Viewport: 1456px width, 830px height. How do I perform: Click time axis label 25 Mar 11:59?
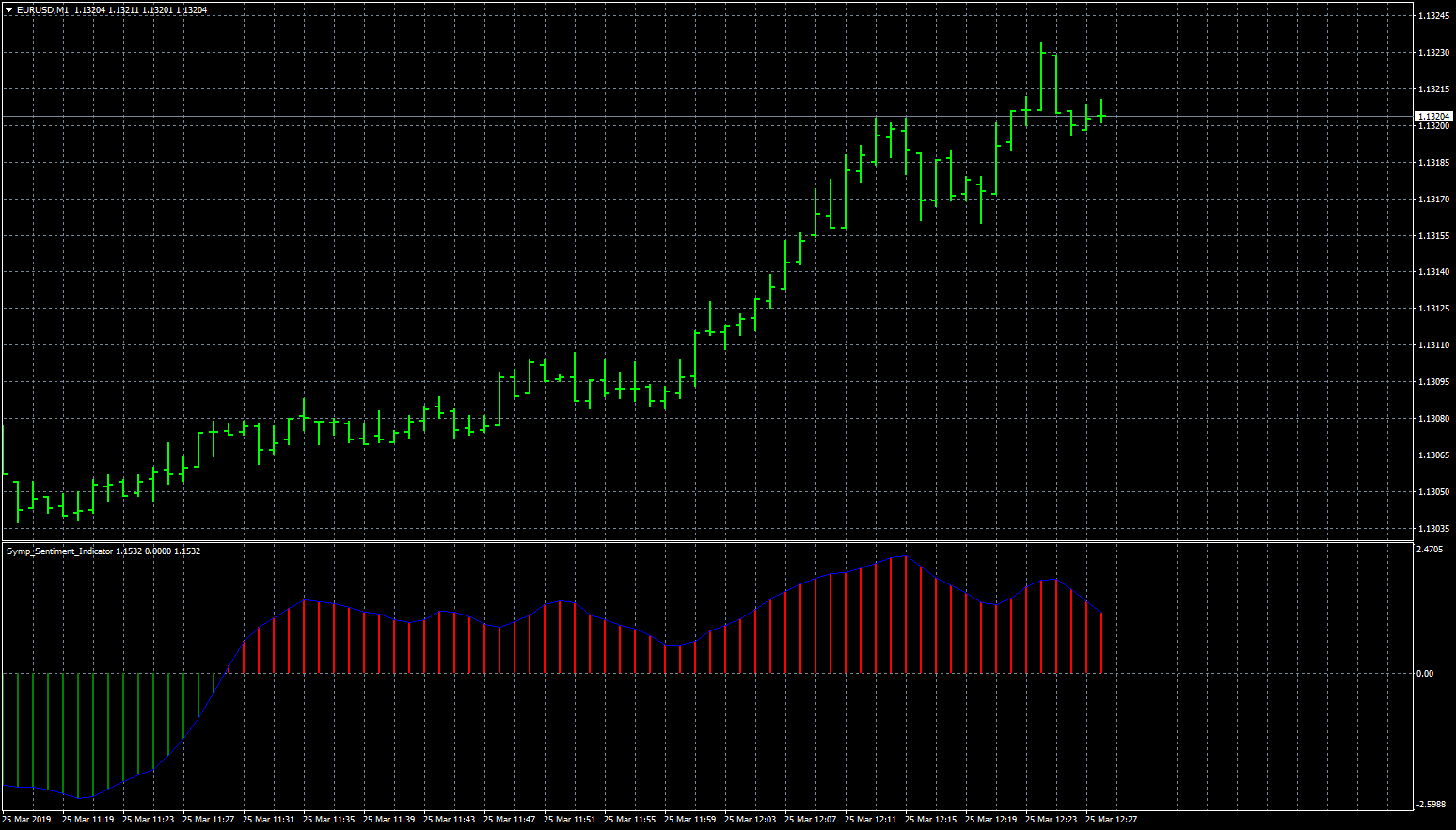[690, 820]
